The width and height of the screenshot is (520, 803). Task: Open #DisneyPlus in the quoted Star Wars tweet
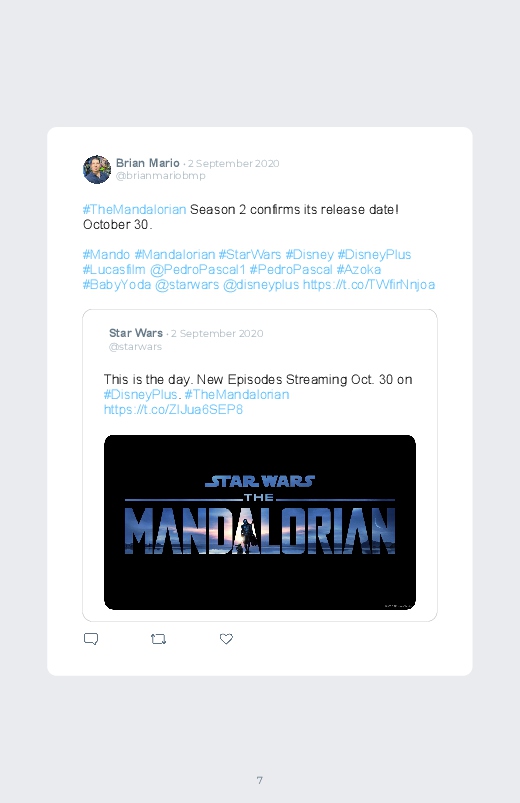coord(140,394)
